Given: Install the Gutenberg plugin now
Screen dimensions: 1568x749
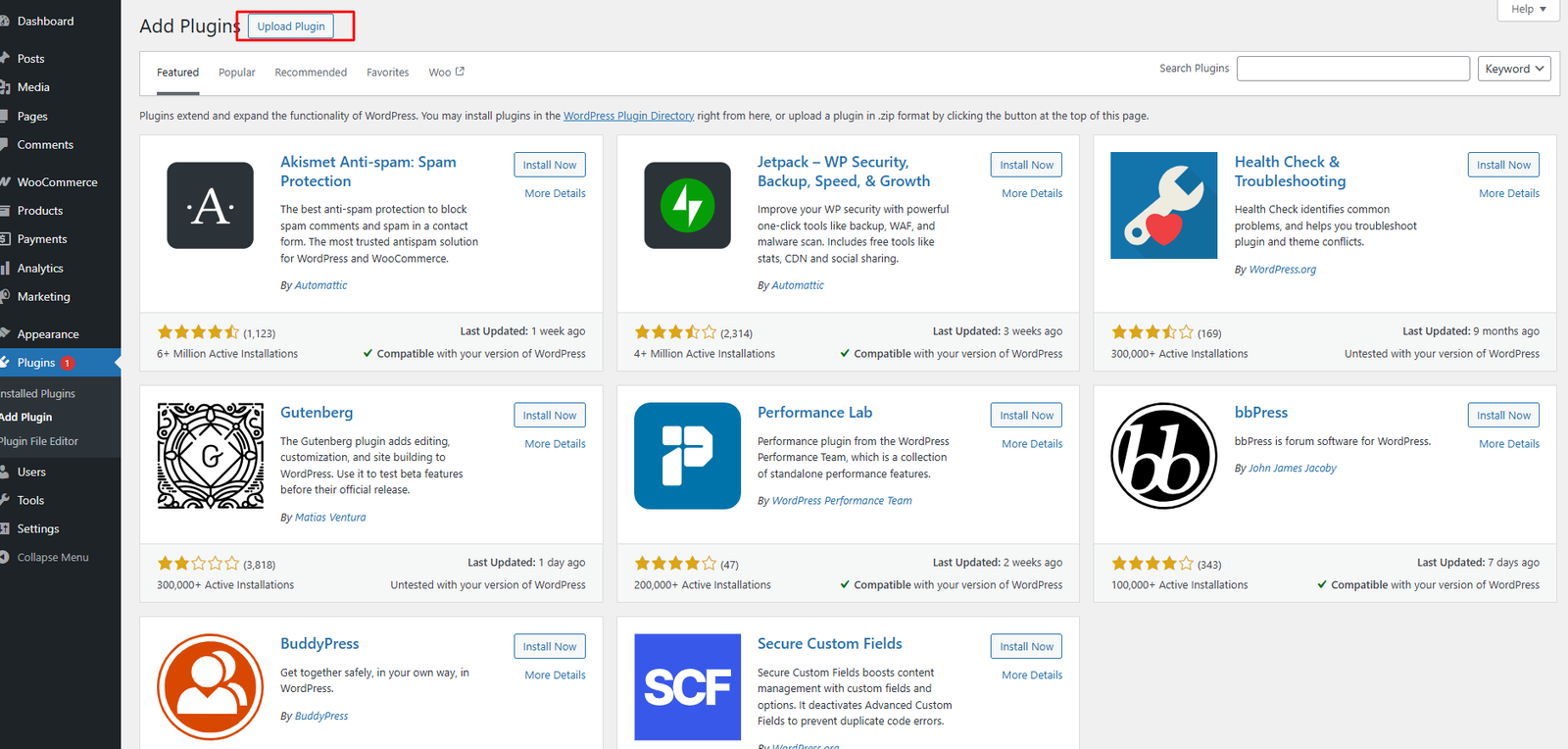Looking at the screenshot, I should coord(549,416).
